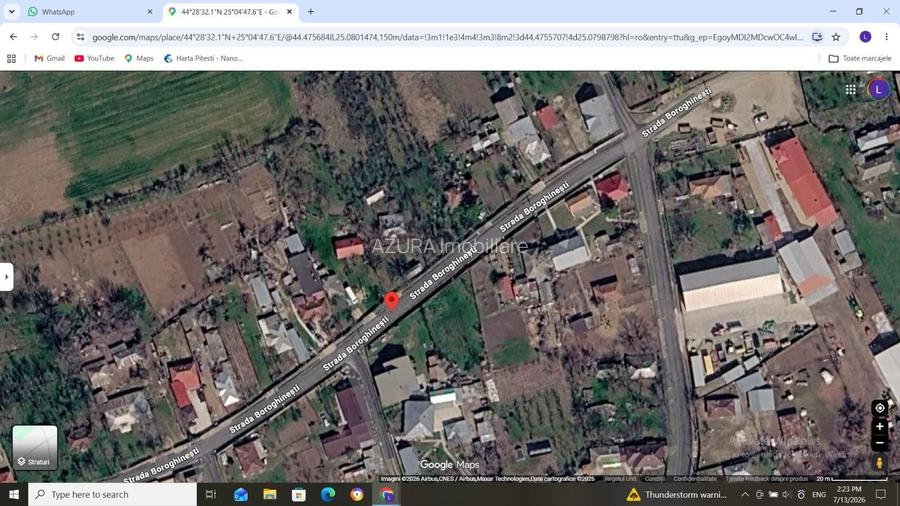Open the Gmail bookmark
This screenshot has height=506, width=900.
click(49, 59)
